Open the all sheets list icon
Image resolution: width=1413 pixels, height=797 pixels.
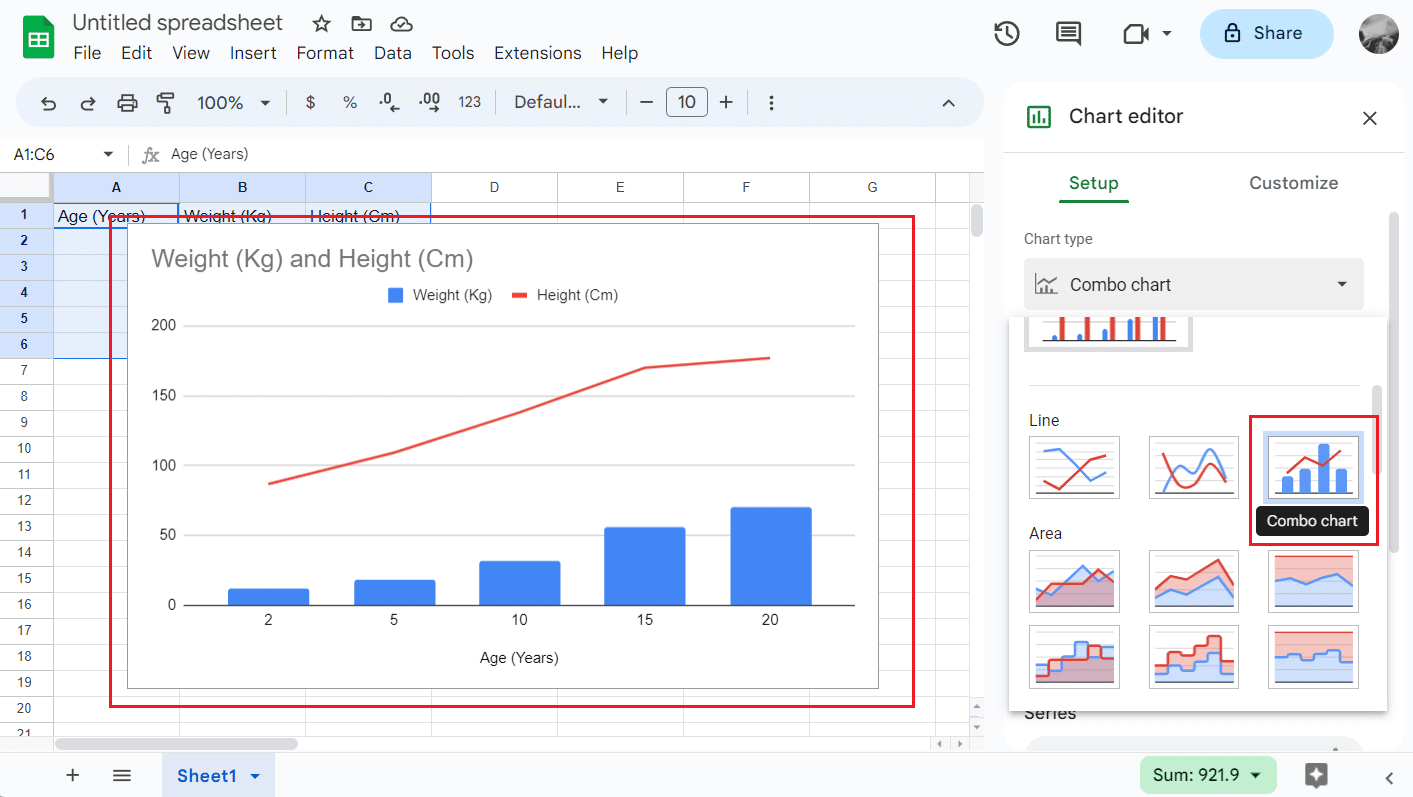[x=122, y=775]
